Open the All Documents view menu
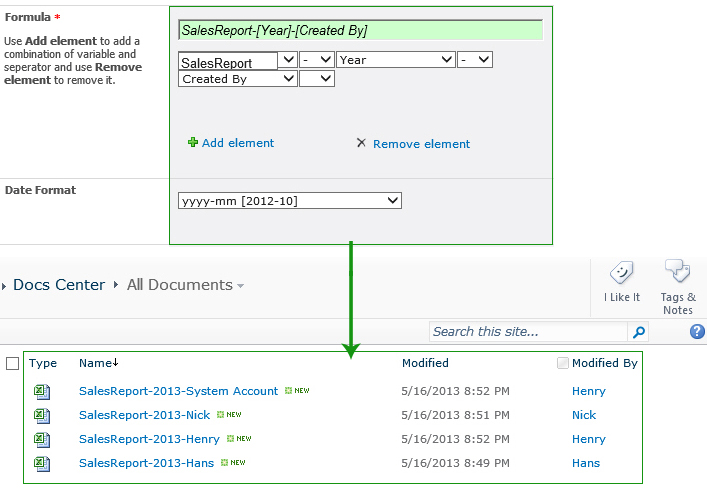This screenshot has width=707, height=490. click(x=185, y=285)
